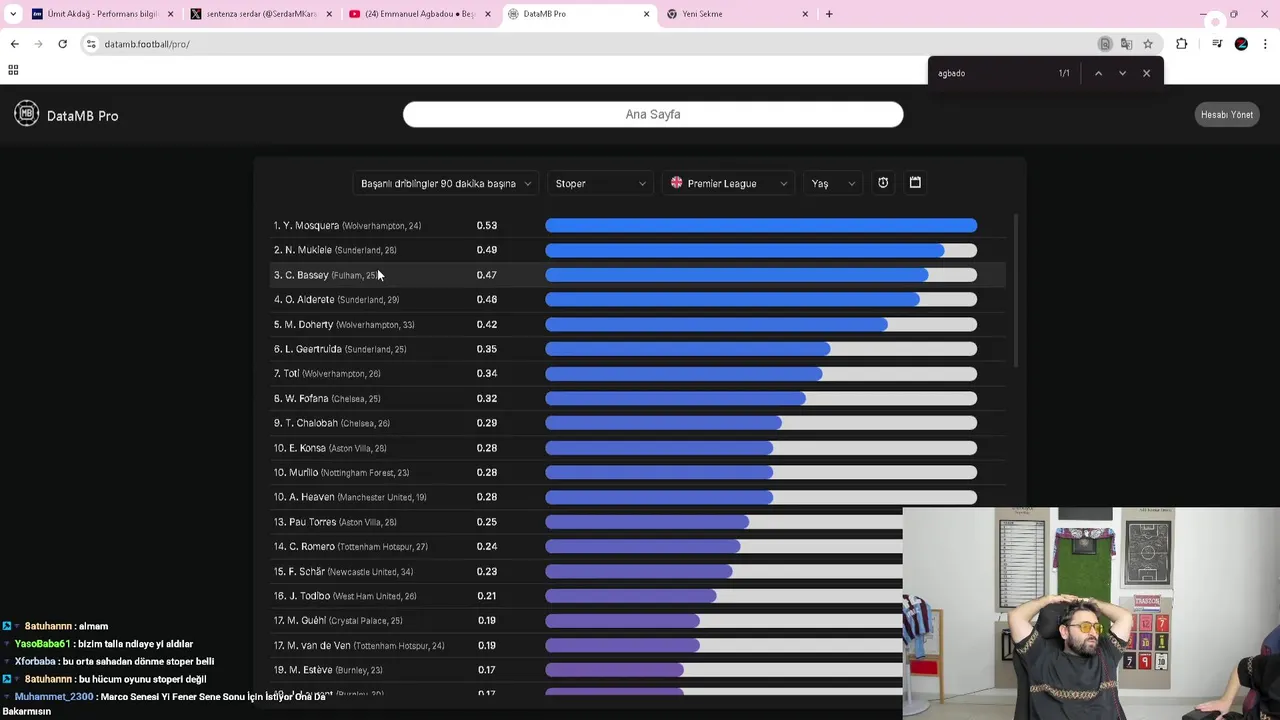1280x720 pixels.
Task: Click translate page icon in address bar
Action: pos(1127,44)
